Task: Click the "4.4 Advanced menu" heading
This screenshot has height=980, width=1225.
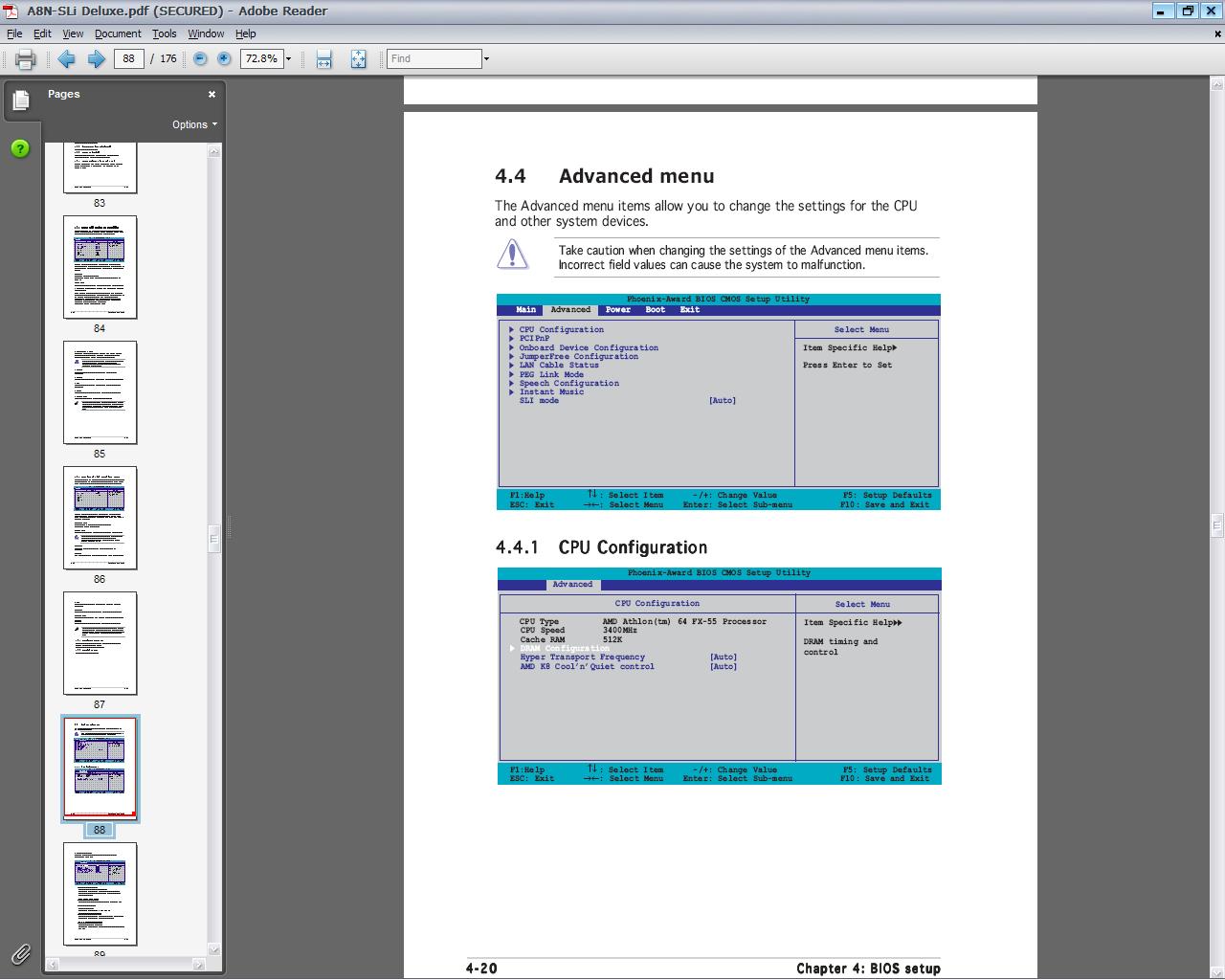Action: tap(605, 176)
